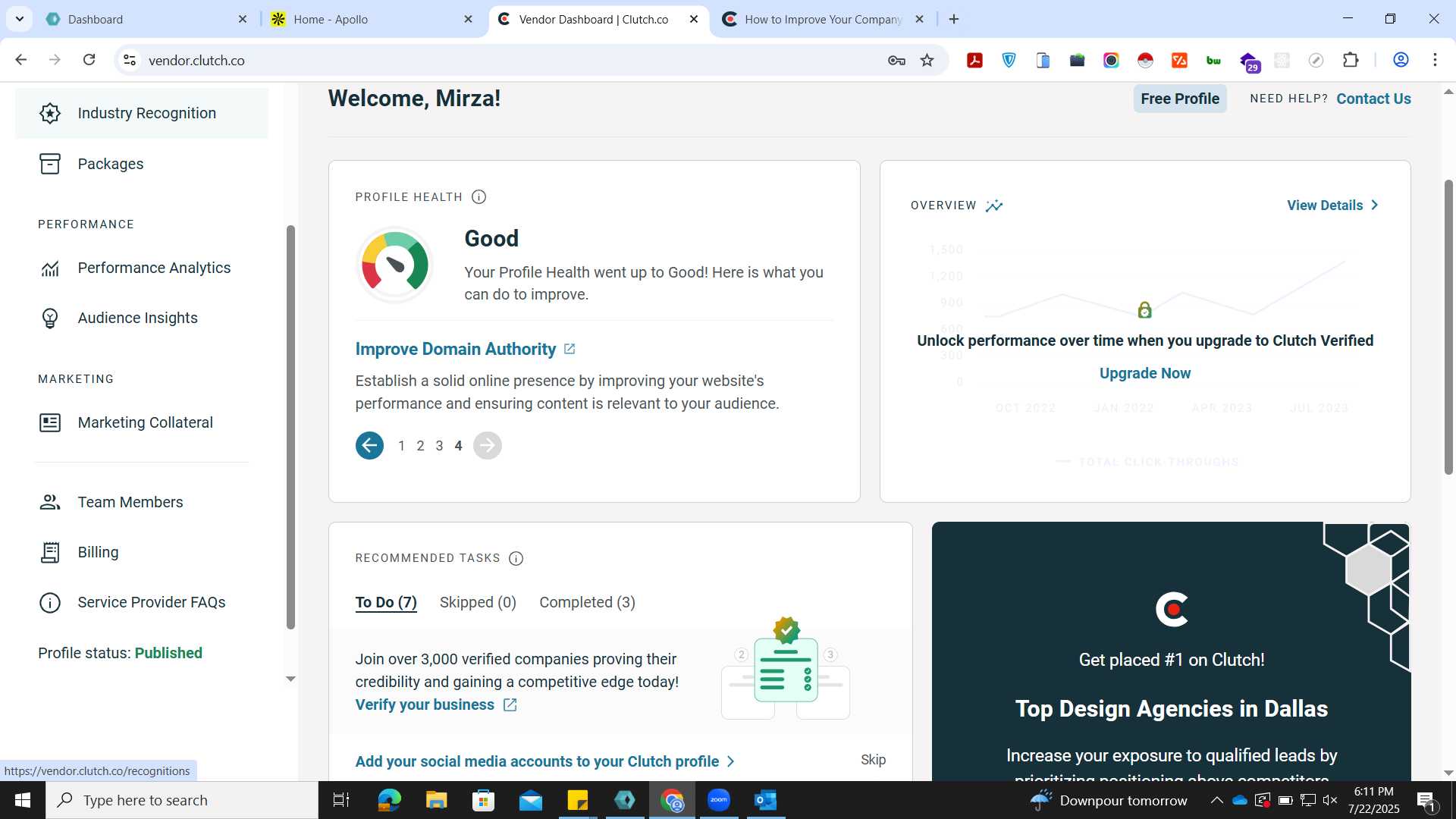Open the notification center in taskbar
1456x819 pixels.
coord(1426,800)
